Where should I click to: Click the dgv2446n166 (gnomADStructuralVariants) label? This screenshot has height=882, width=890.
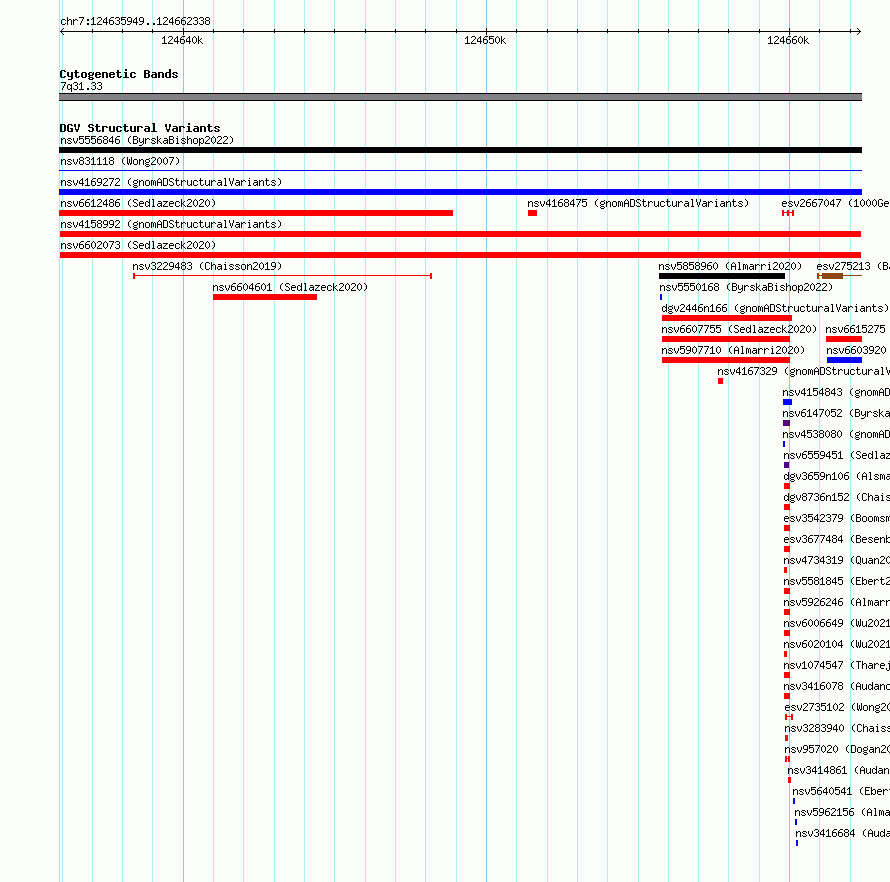point(775,308)
